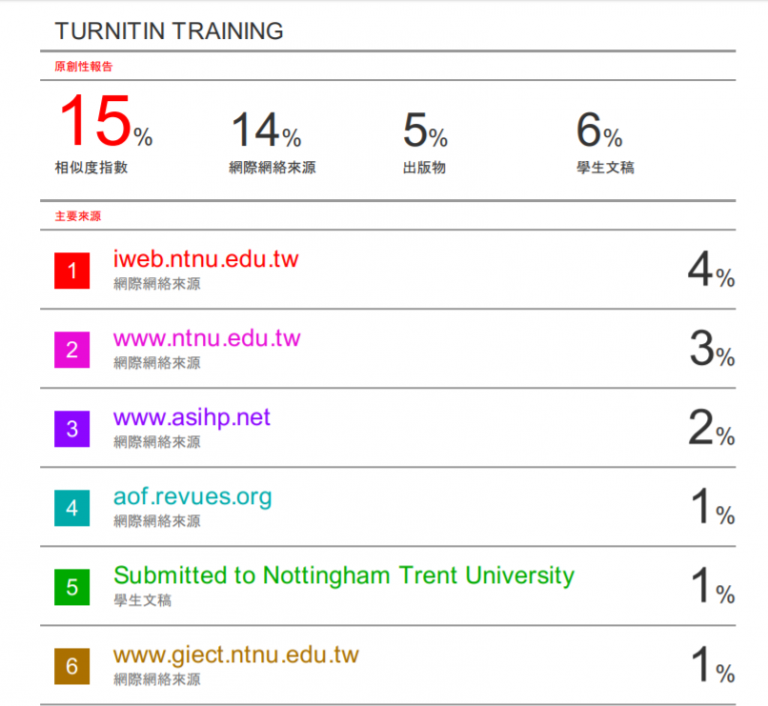The width and height of the screenshot is (768, 706).
Task: Open the iweb.ntnu.edu.tw source link
Action: [206, 259]
